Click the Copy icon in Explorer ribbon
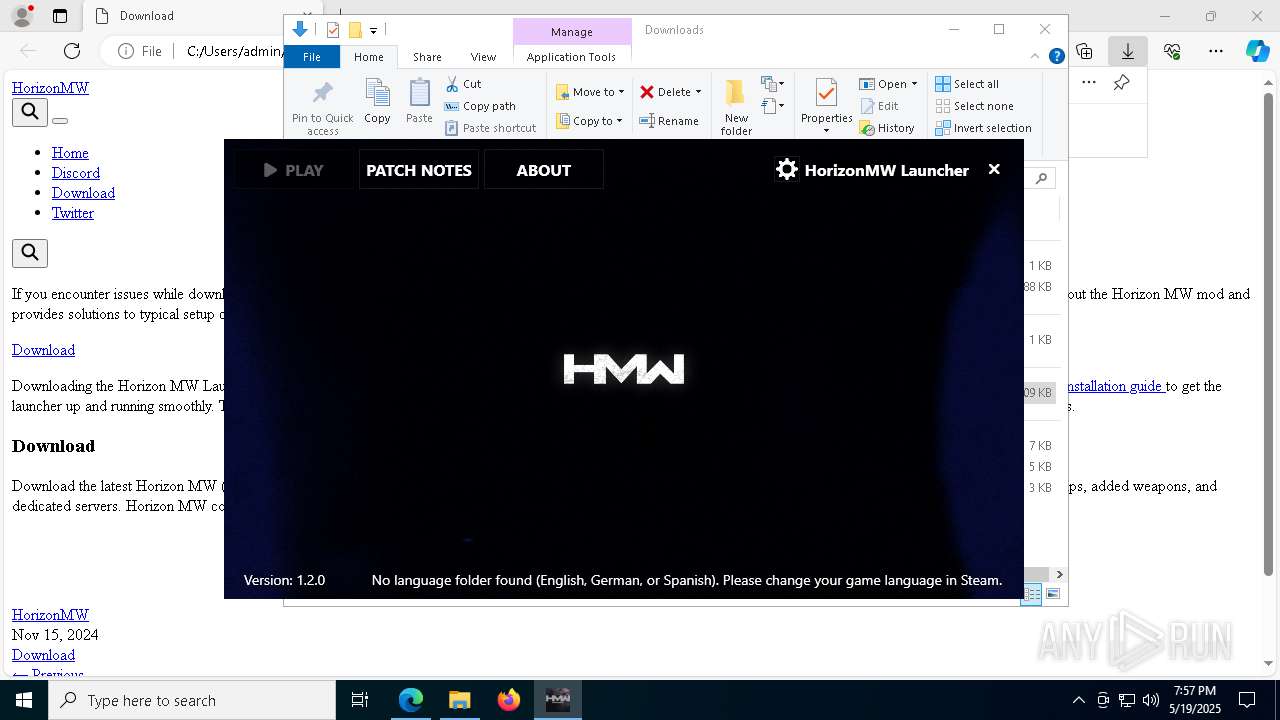Image resolution: width=1280 pixels, height=720 pixels. 377,102
